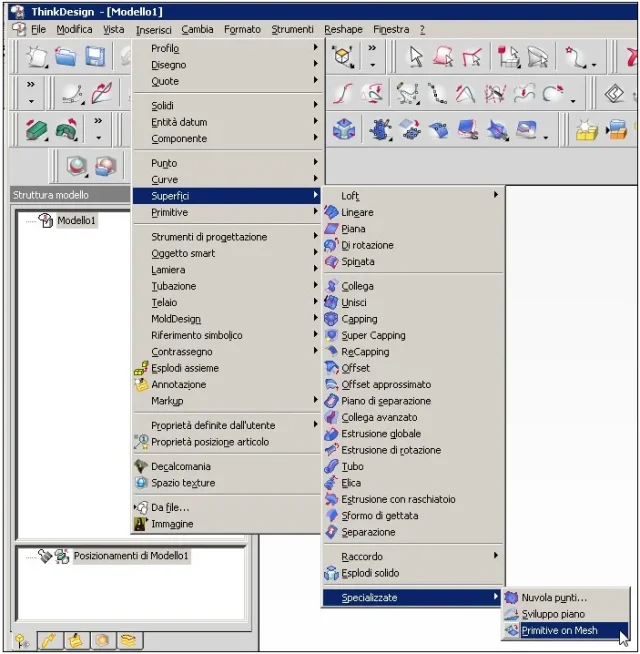Click the Save floppy disk icon
This screenshot has width=640, height=654.
(x=95, y=57)
